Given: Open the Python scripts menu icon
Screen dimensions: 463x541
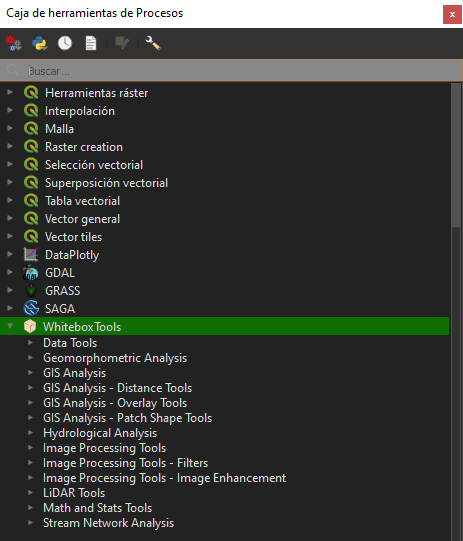Looking at the screenshot, I should point(40,43).
